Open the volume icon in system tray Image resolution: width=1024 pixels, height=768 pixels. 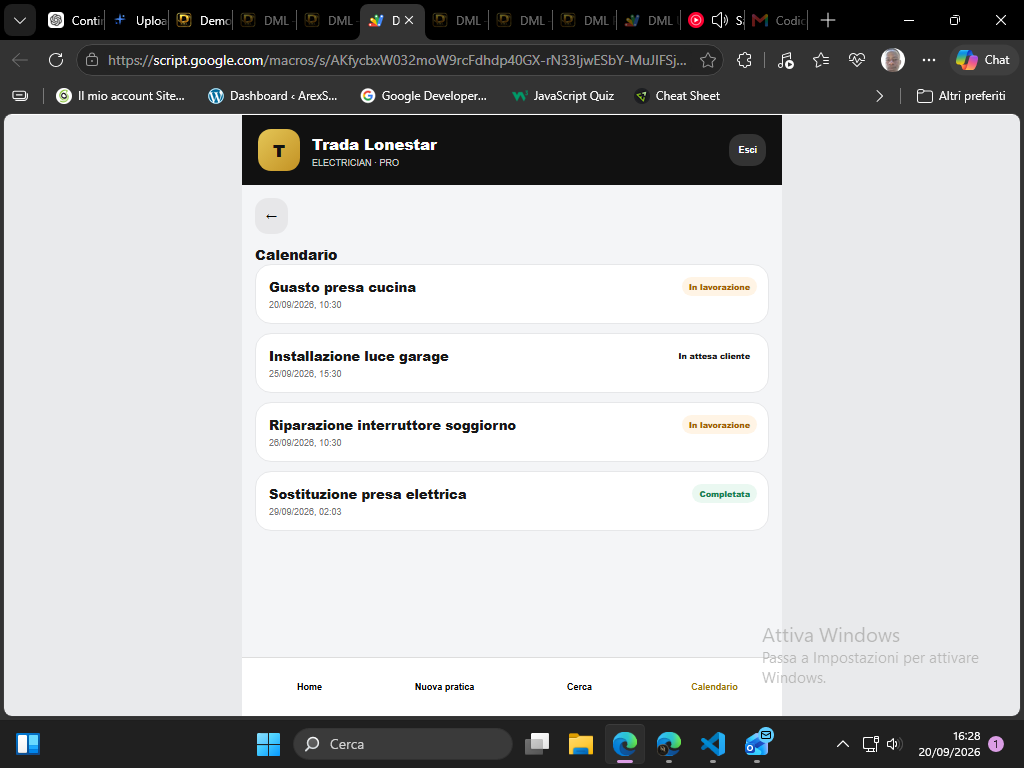tap(894, 744)
